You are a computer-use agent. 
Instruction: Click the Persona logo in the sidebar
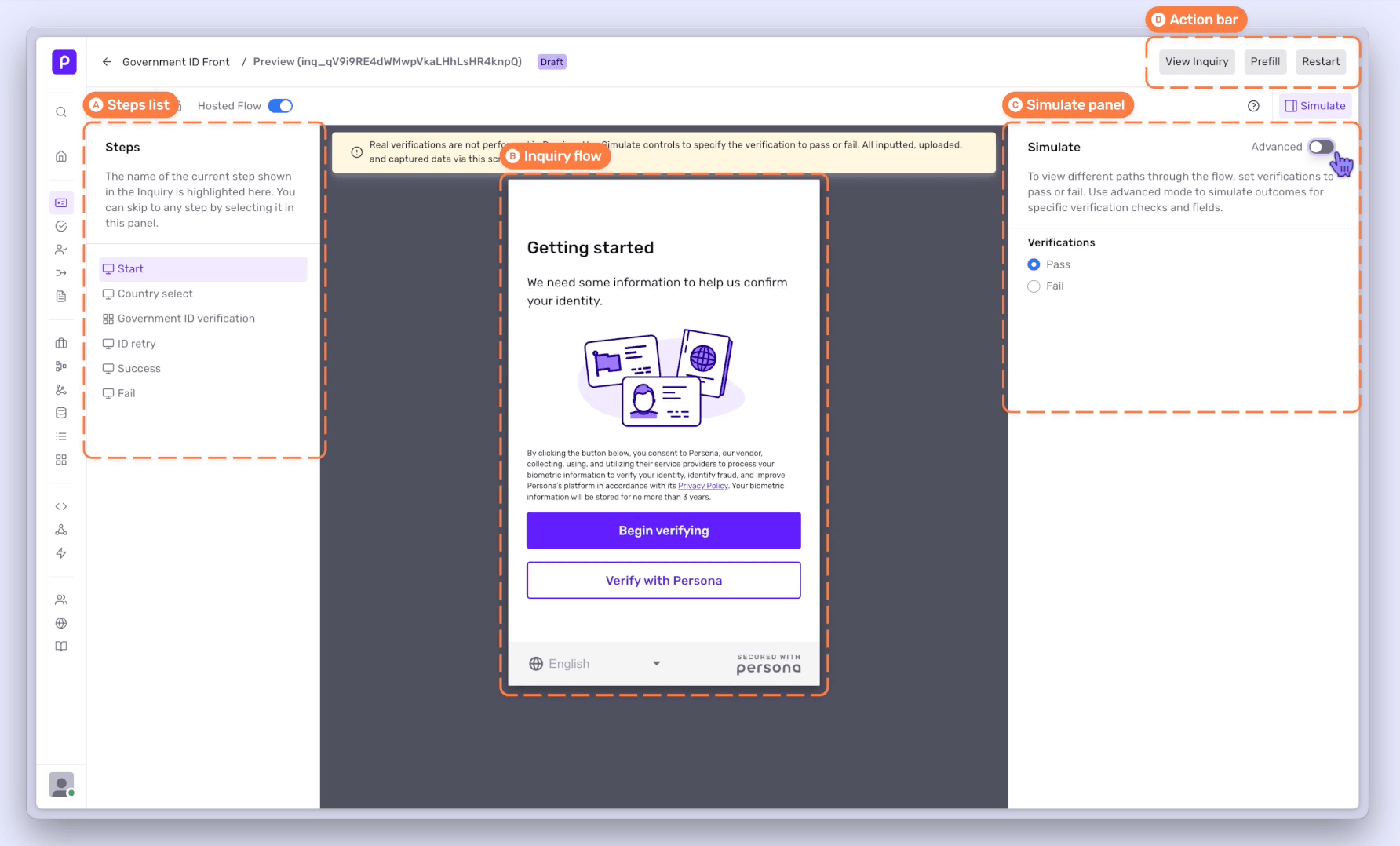[64, 61]
